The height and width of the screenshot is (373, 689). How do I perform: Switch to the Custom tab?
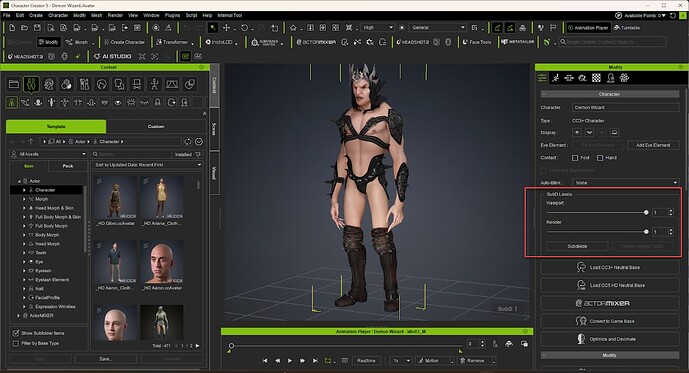click(156, 127)
